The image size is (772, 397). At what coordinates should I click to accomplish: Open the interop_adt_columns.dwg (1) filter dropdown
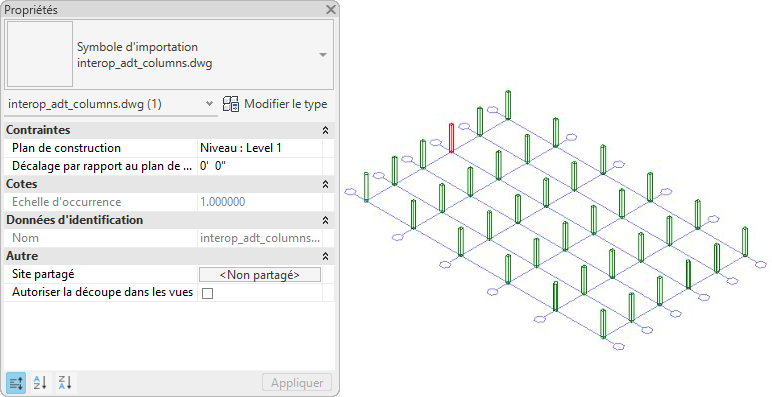tap(111, 104)
